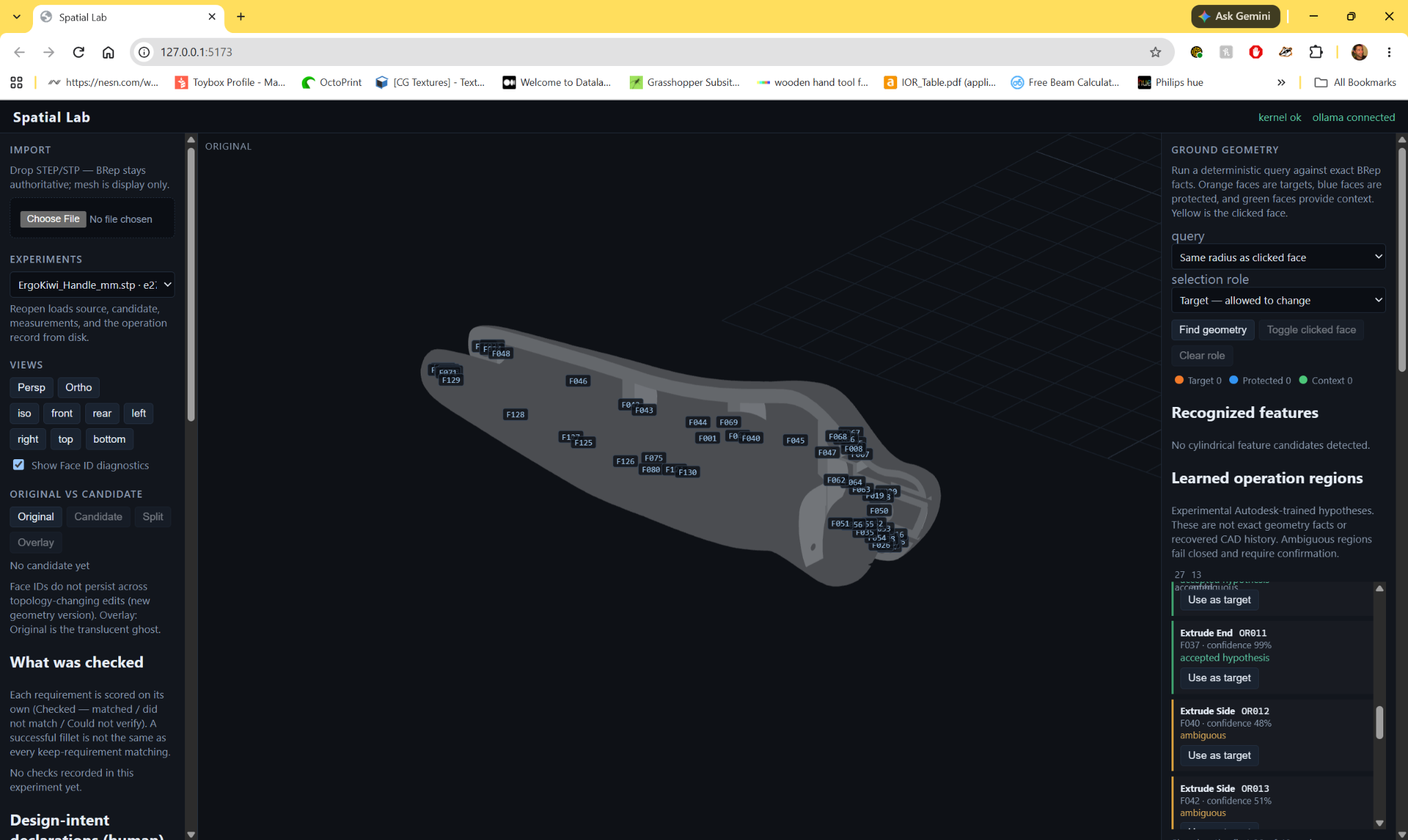Viewport: 1408px width, 840px height.
Task: Click the Toggle clicked face button
Action: 1311,330
